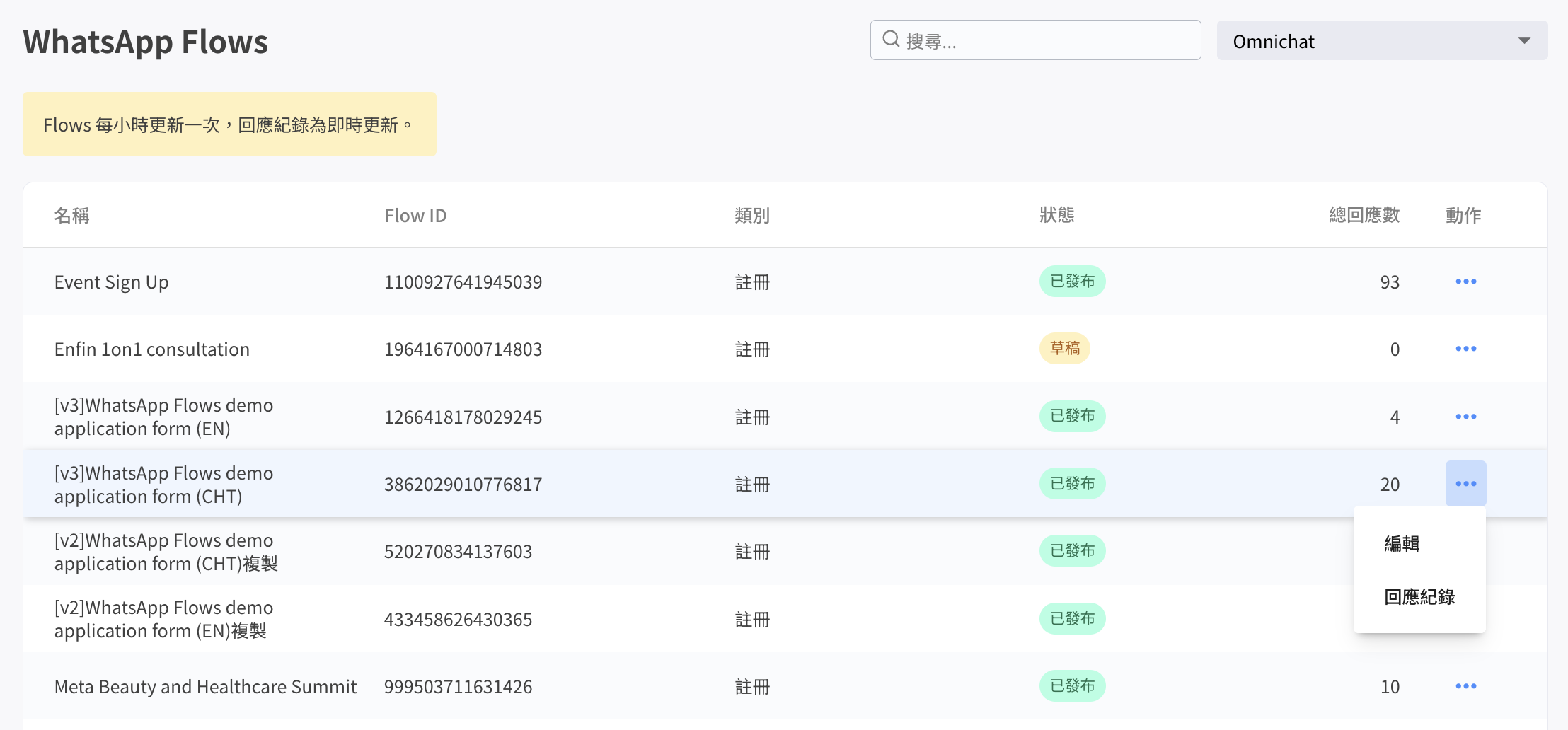Screen dimensions: 1568x730
Task: Click the Enfin 1on1 consultation row name
Action: tap(152, 349)
